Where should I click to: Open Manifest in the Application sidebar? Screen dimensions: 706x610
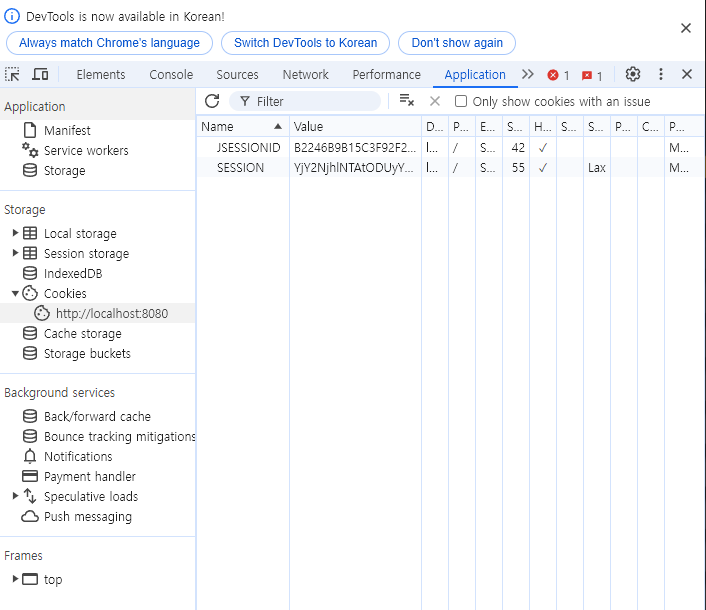click(67, 131)
